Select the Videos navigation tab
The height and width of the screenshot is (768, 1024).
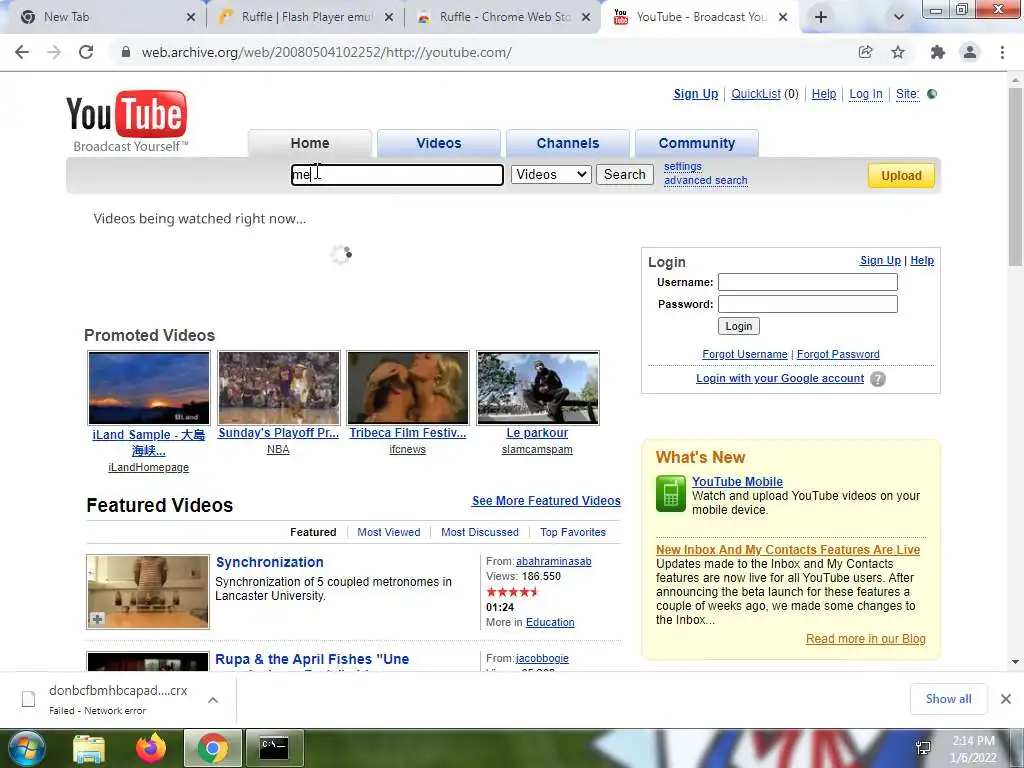[439, 143]
